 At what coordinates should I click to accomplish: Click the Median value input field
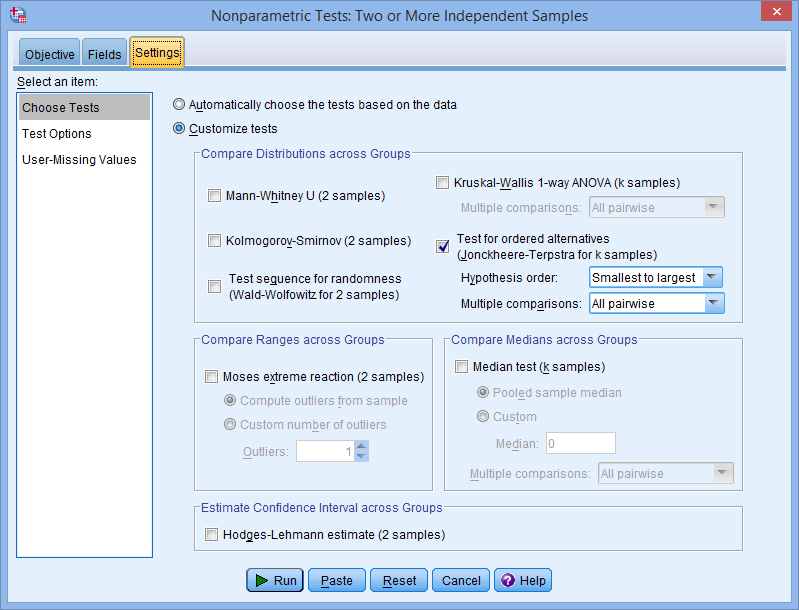tap(580, 443)
